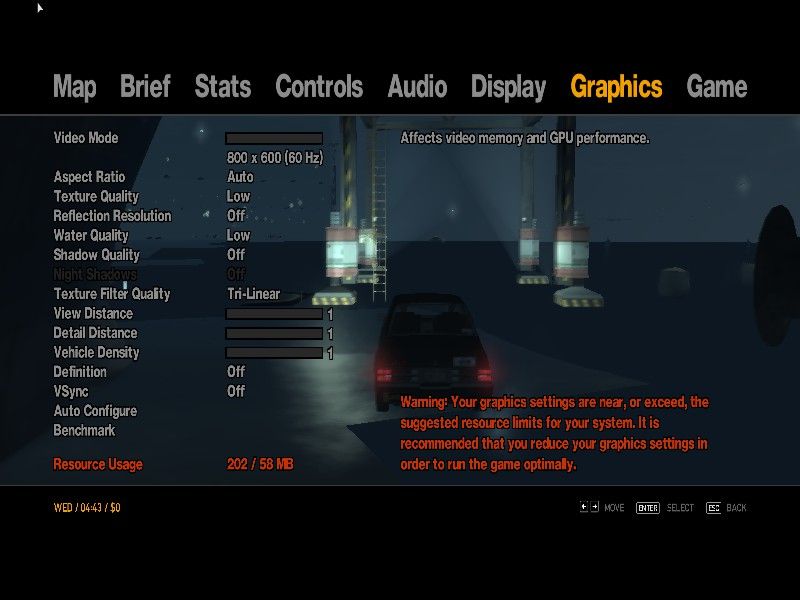Select the Vehicle Density label

(96, 353)
